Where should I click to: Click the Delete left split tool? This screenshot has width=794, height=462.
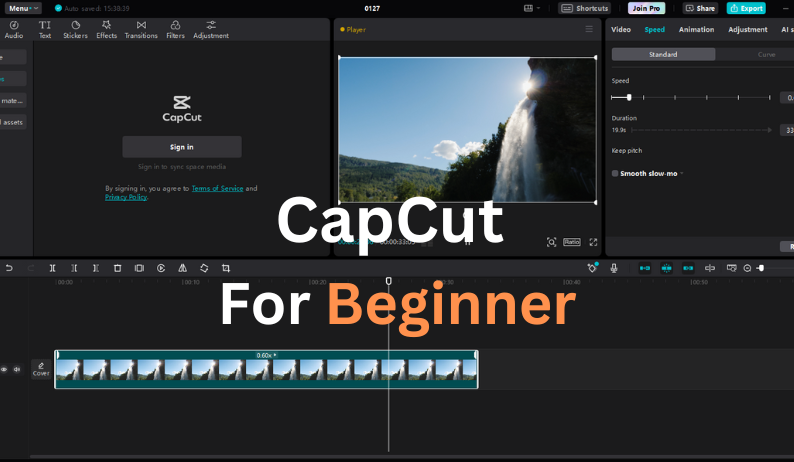pos(74,268)
